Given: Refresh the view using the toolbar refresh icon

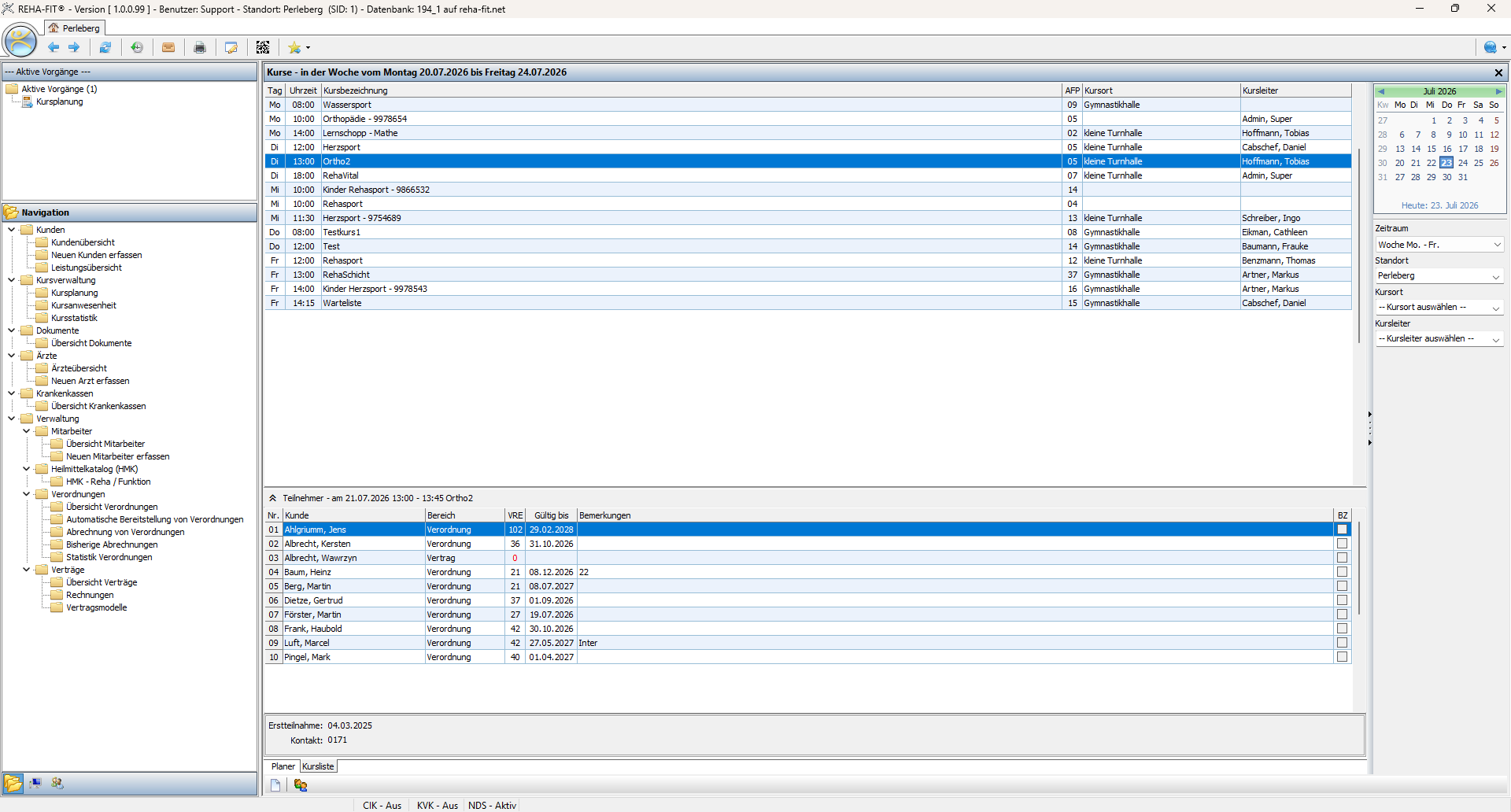Looking at the screenshot, I should click(105, 48).
